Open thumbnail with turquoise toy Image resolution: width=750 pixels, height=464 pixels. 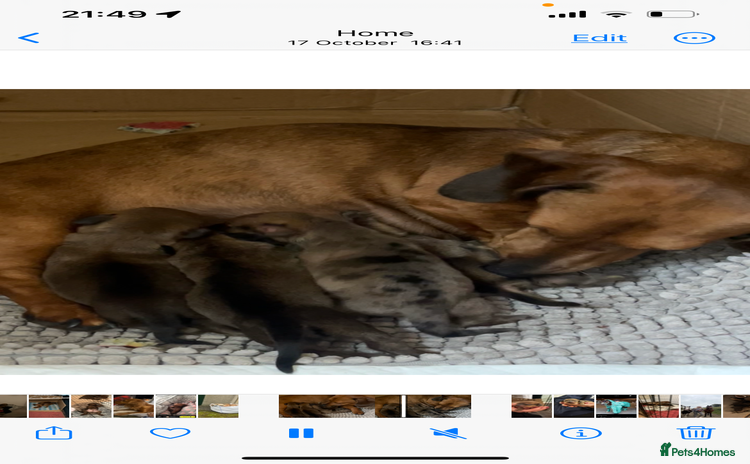pos(616,406)
